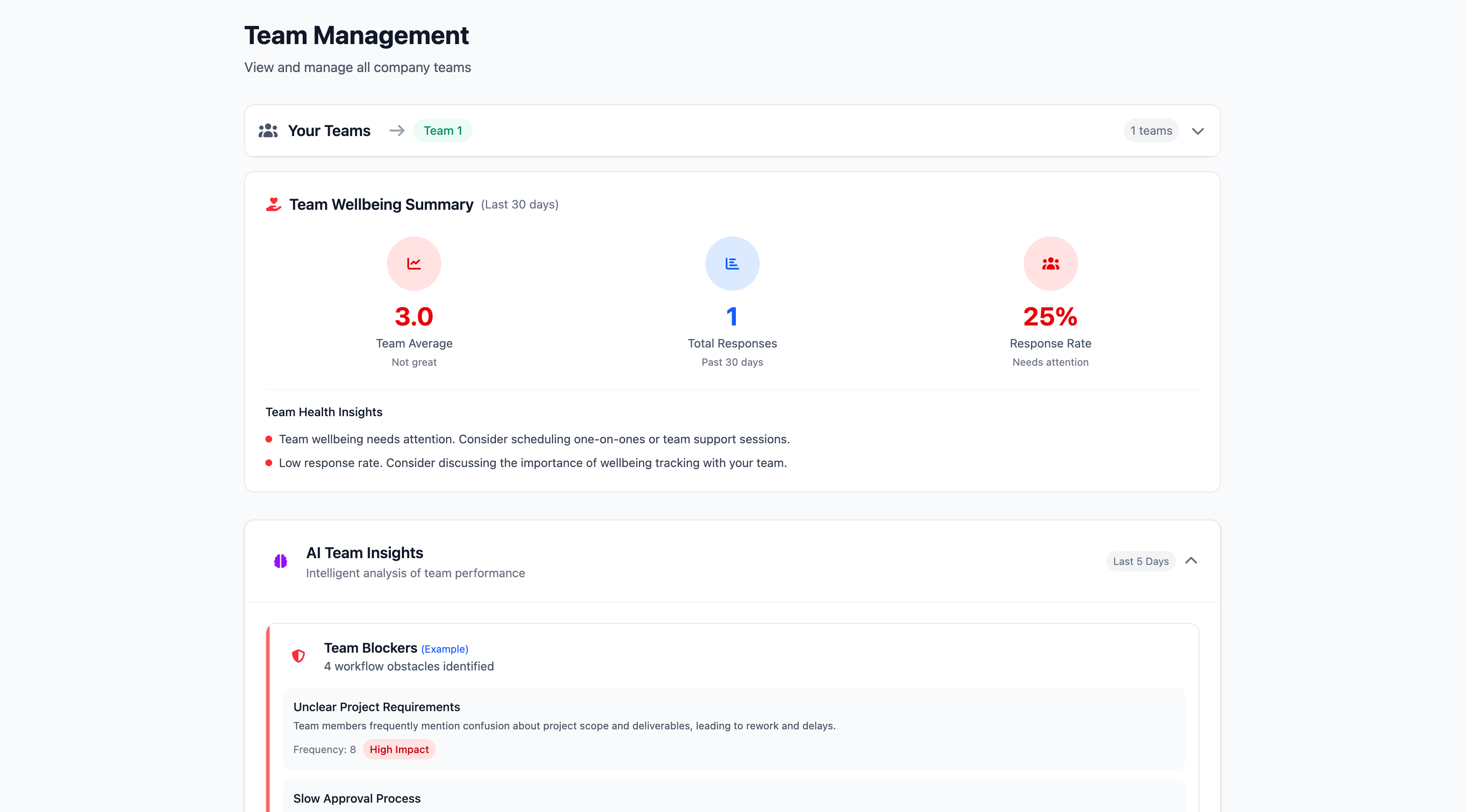
Task: Click the 25% response rate value
Action: click(1050, 317)
